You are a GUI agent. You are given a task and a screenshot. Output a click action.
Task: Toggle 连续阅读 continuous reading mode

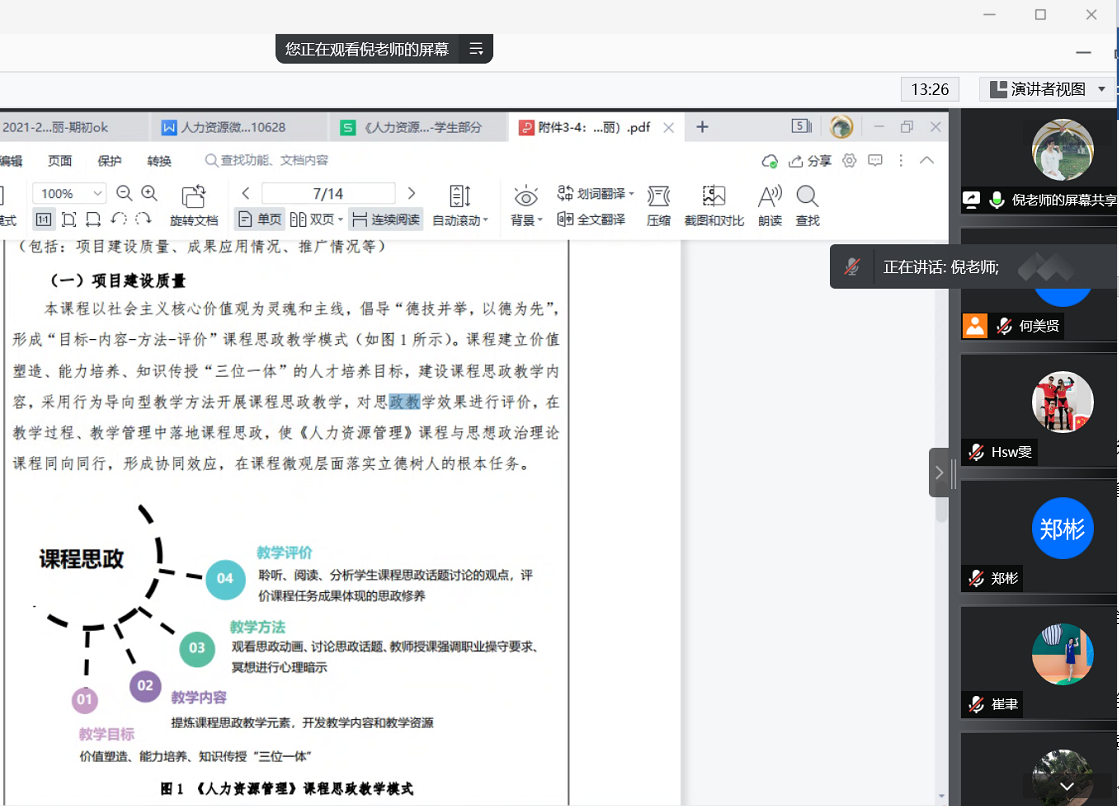click(385, 219)
